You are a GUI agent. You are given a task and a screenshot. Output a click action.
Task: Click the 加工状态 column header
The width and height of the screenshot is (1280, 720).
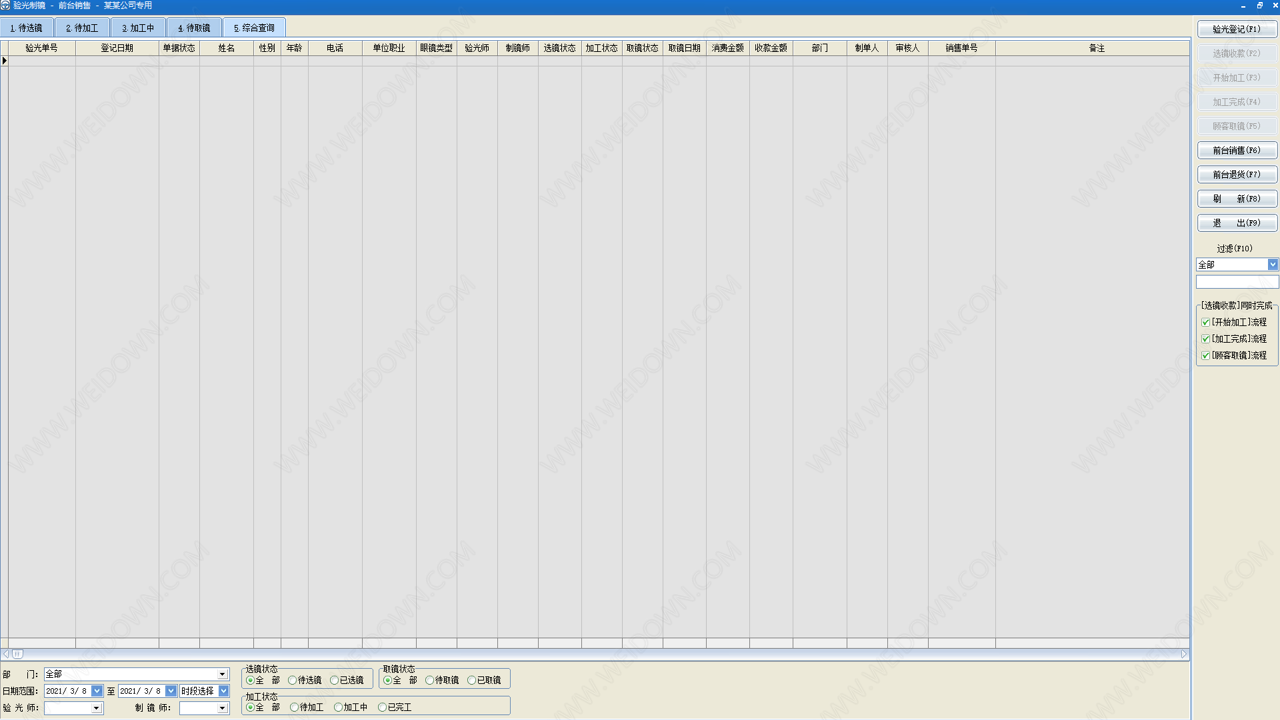click(x=602, y=48)
